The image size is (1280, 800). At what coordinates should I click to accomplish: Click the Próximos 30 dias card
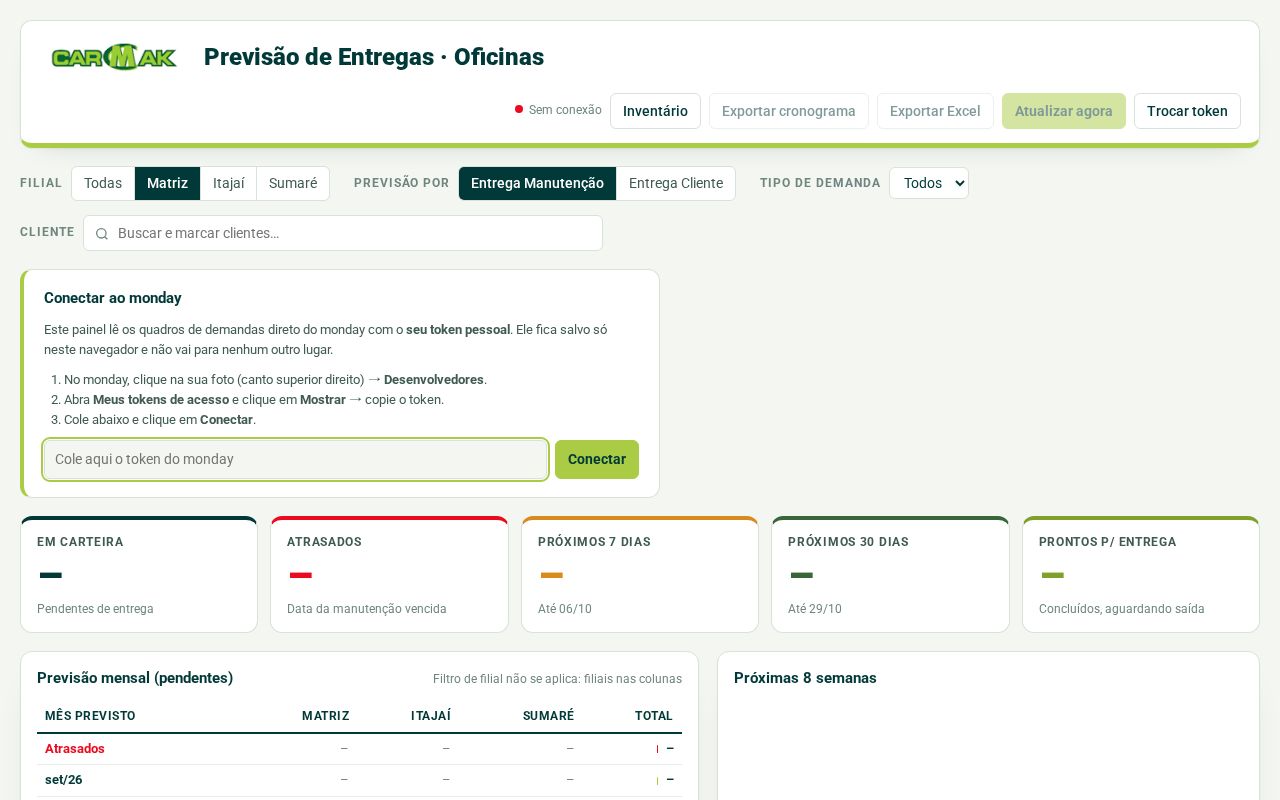(x=890, y=574)
